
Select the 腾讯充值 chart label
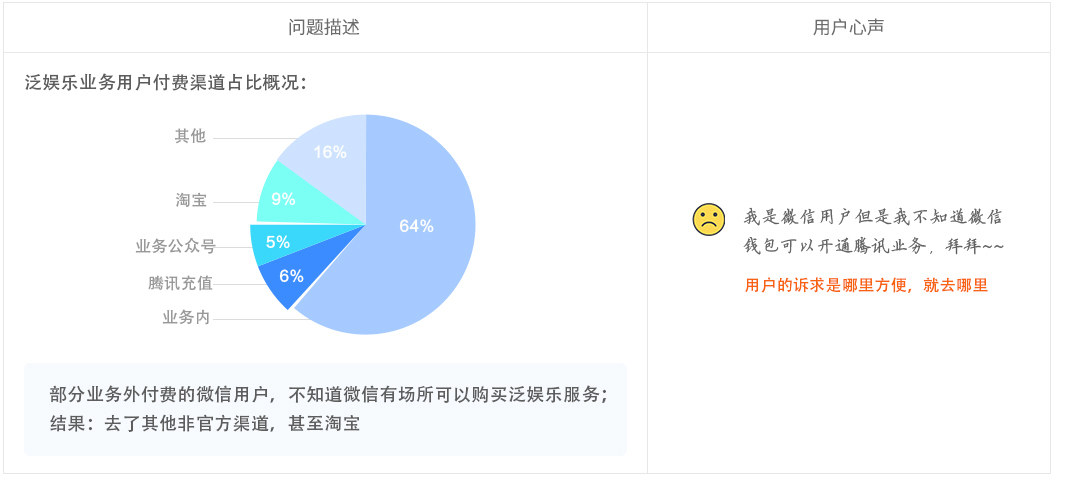180,283
